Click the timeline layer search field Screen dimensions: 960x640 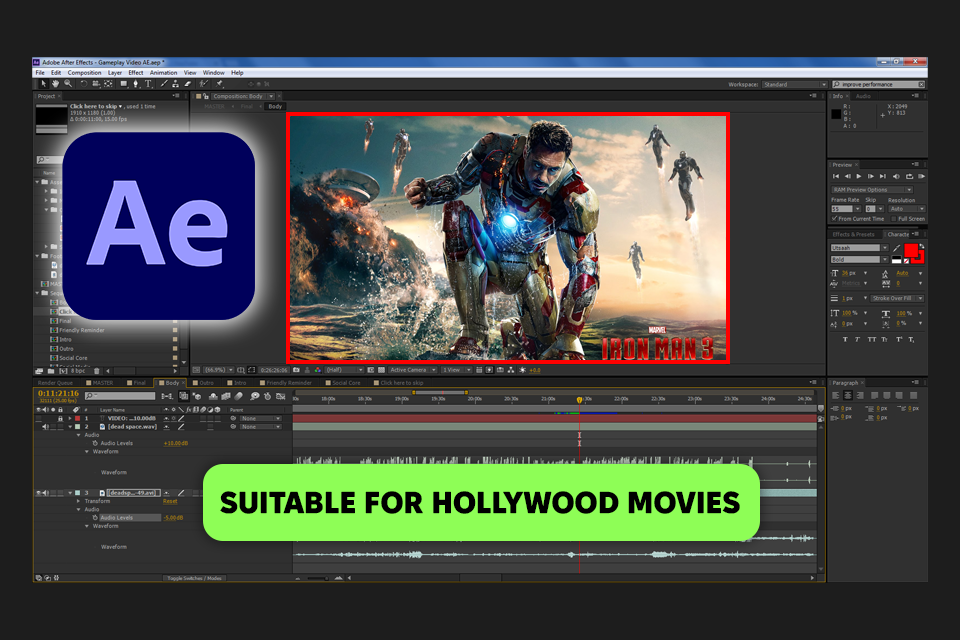(x=120, y=396)
